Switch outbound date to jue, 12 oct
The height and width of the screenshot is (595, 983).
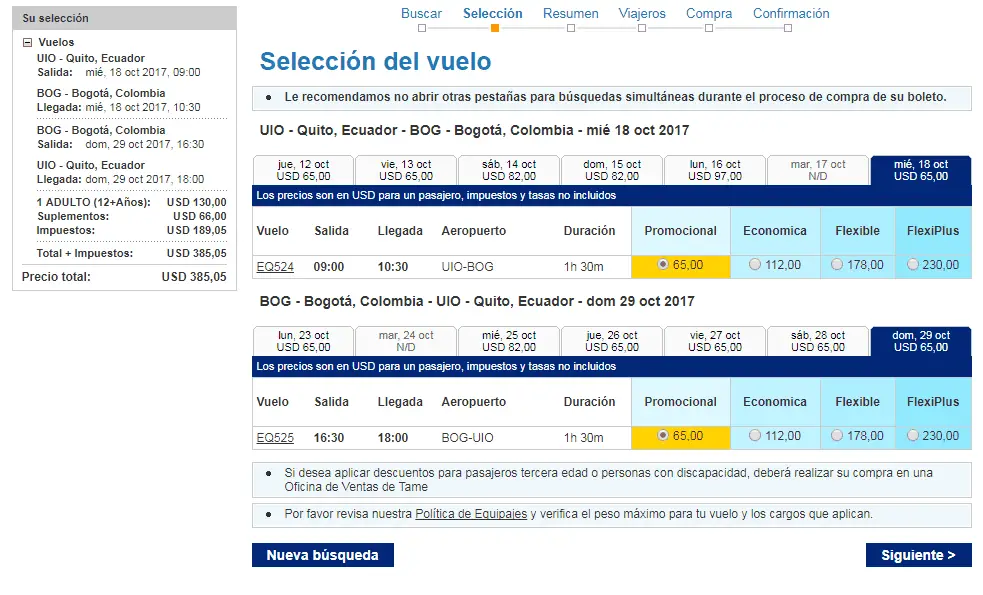(x=303, y=170)
